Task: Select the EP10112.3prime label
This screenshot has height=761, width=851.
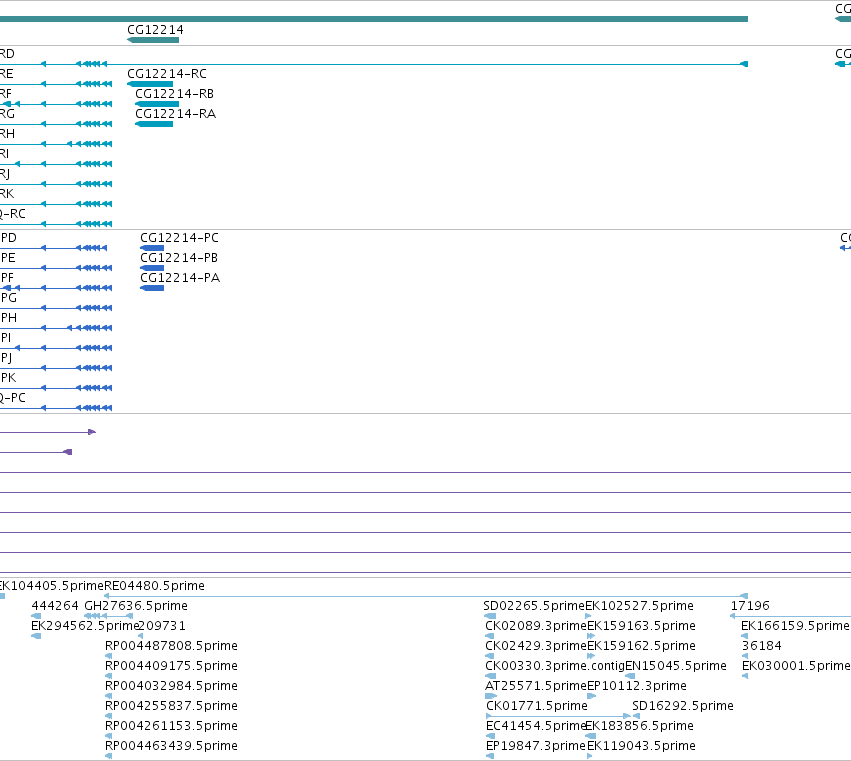Action: tap(637, 686)
